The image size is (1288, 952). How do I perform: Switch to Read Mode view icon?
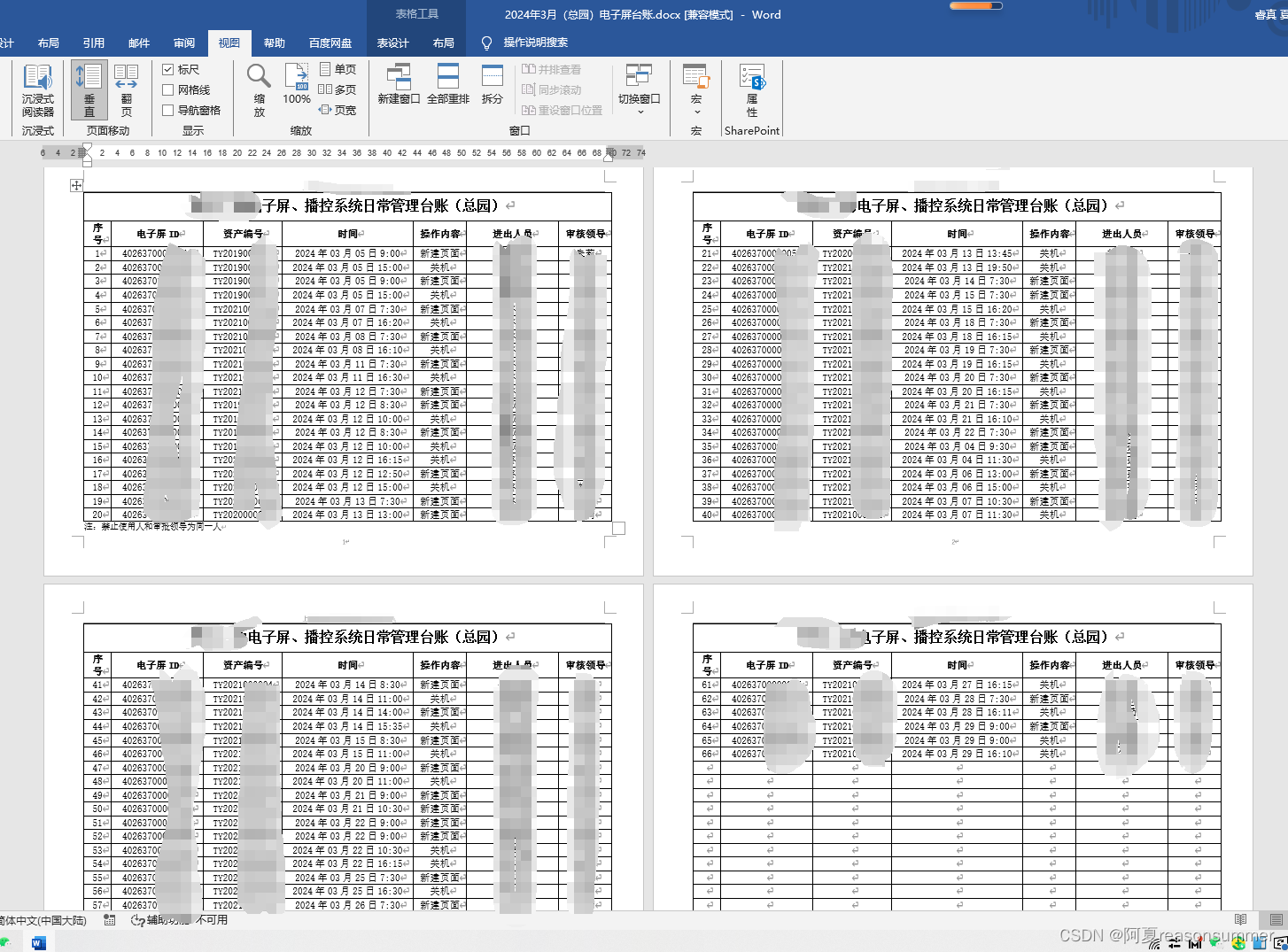pyautogui.click(x=1241, y=920)
